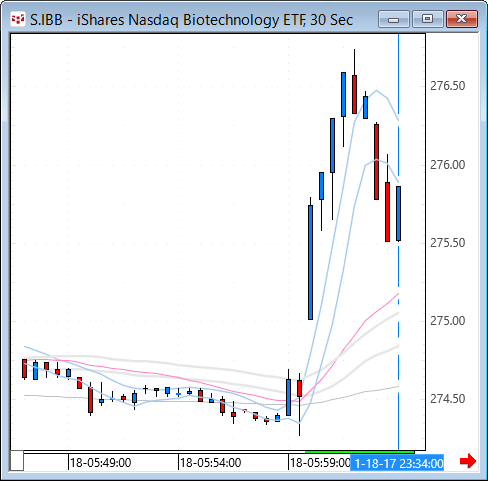Click the small square box at the bottom-left corner

tap(17, 461)
